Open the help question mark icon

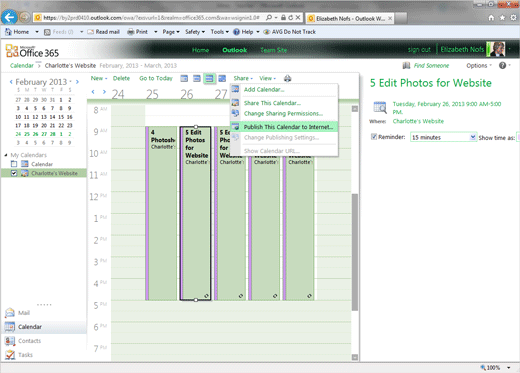(x=502, y=65)
